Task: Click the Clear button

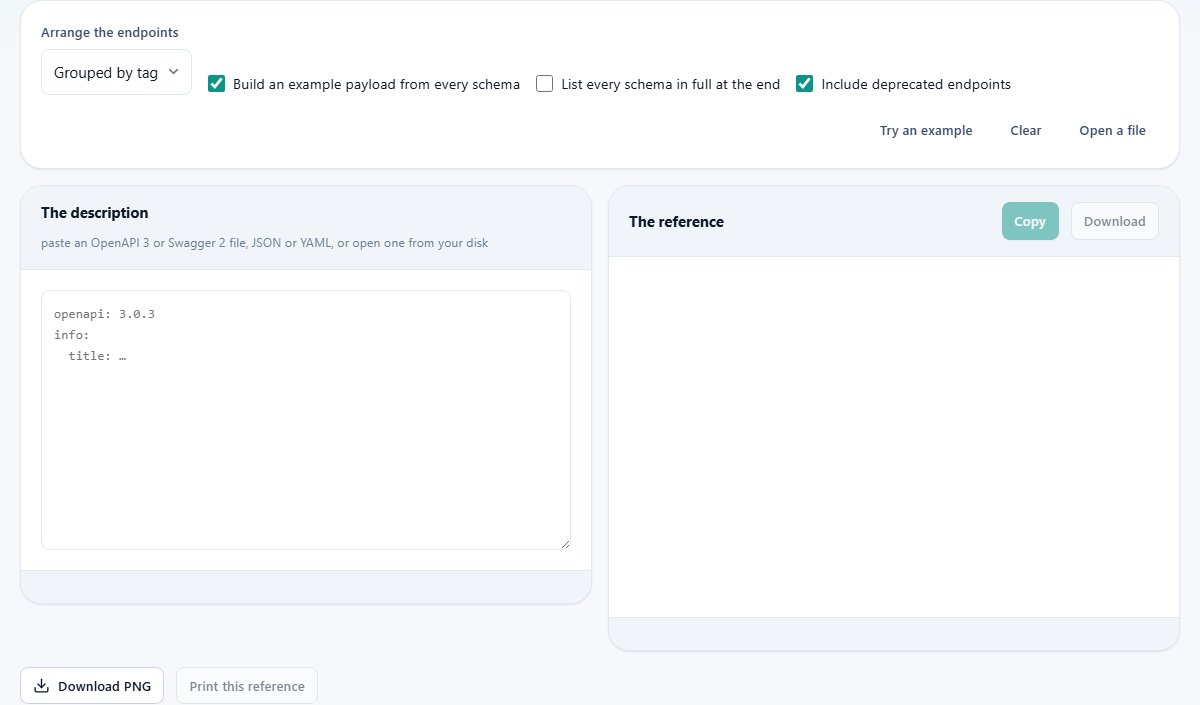Action: click(1026, 131)
